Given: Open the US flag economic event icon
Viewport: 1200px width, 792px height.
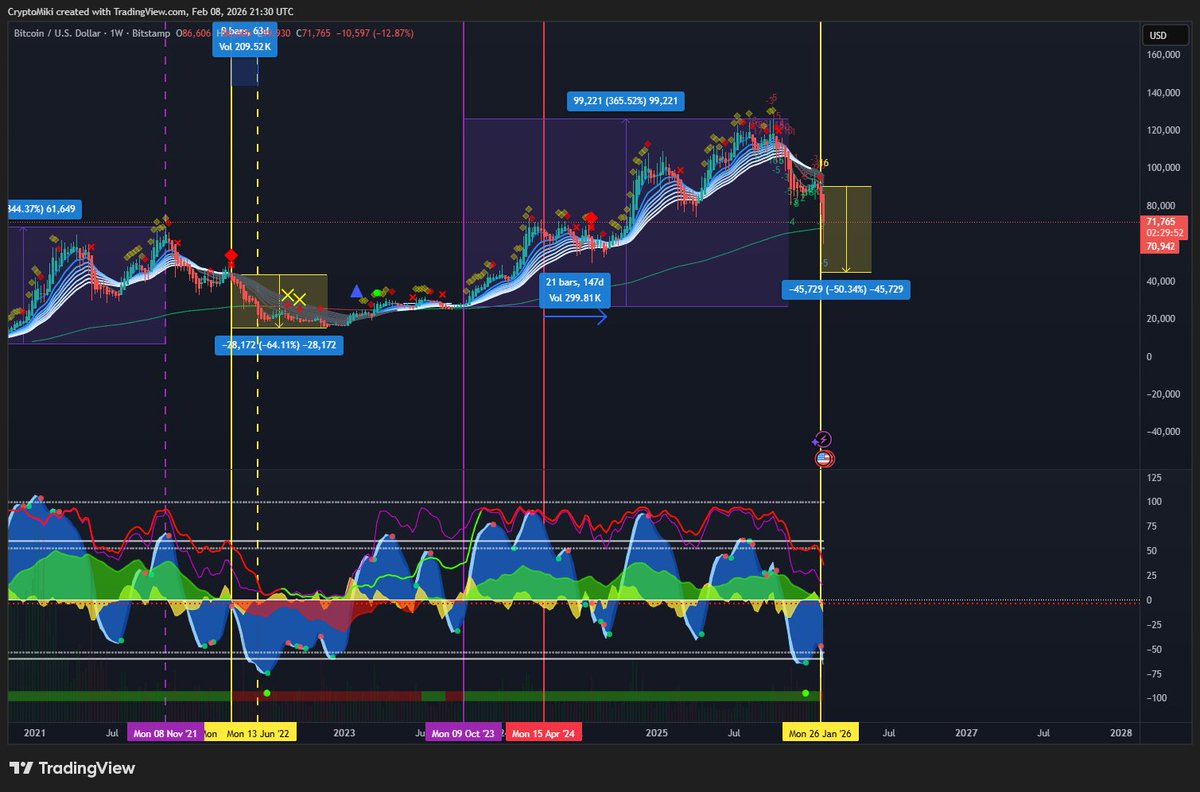Looking at the screenshot, I should tap(824, 458).
